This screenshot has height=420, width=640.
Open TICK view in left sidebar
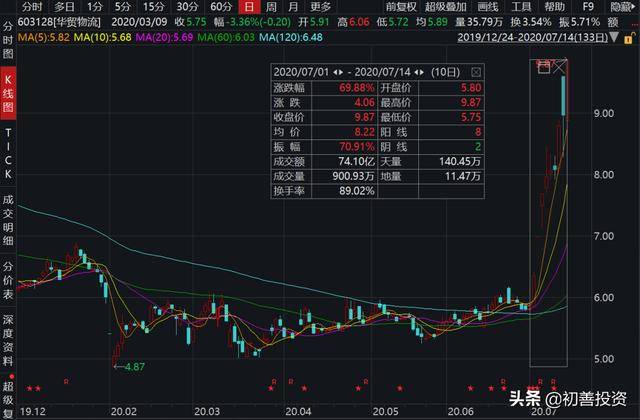coord(8,153)
